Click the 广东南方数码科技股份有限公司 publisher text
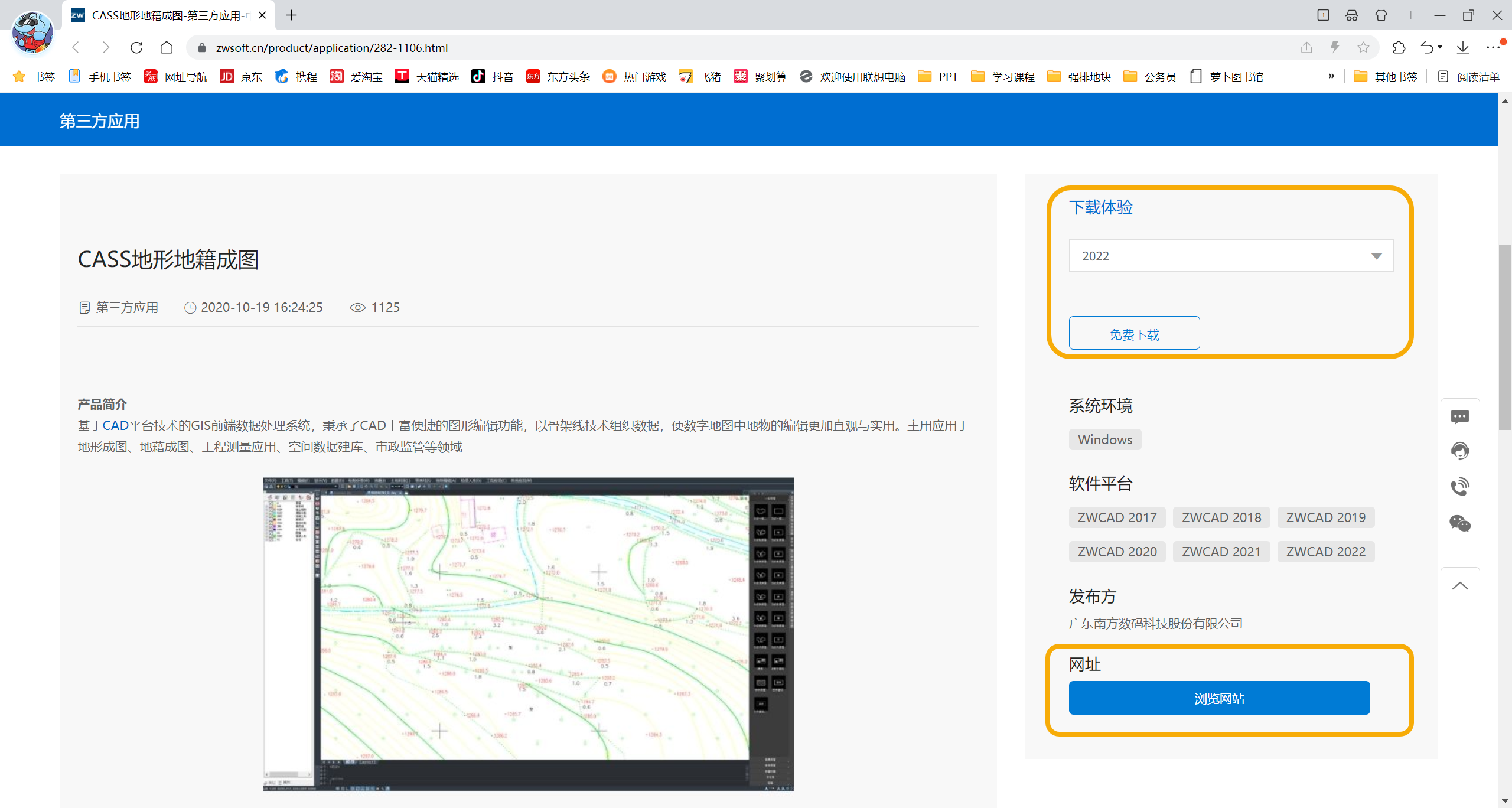 pos(1155,624)
